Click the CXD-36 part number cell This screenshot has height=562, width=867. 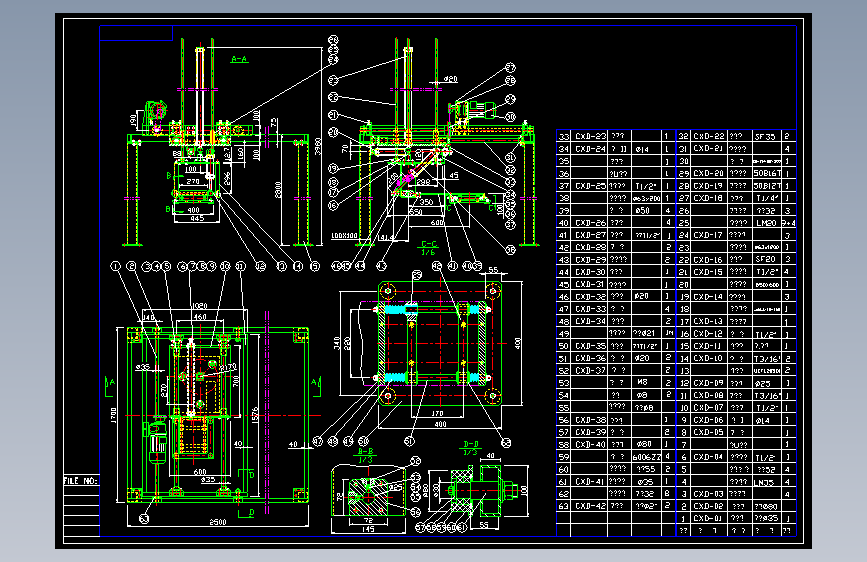[591, 358]
